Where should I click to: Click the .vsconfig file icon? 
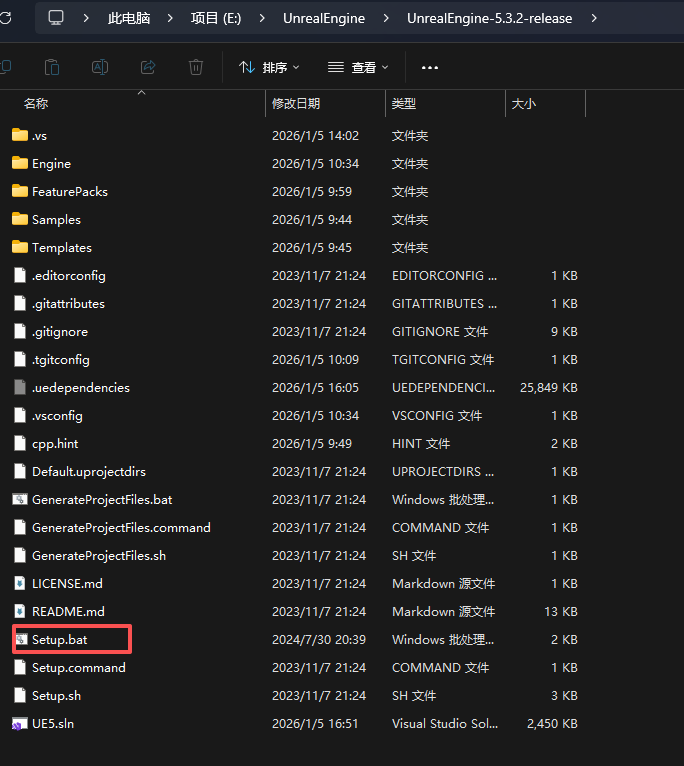click(x=20, y=415)
